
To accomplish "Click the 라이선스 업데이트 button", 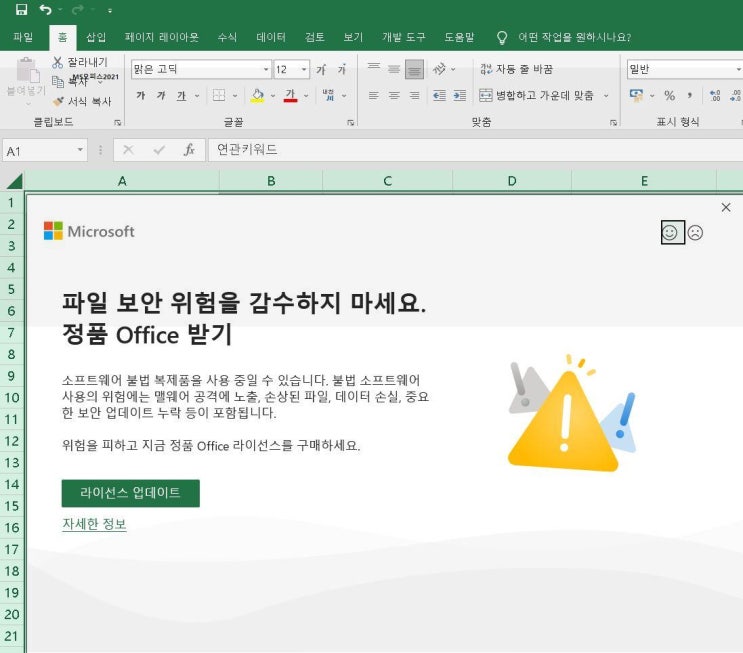I will (x=131, y=493).
